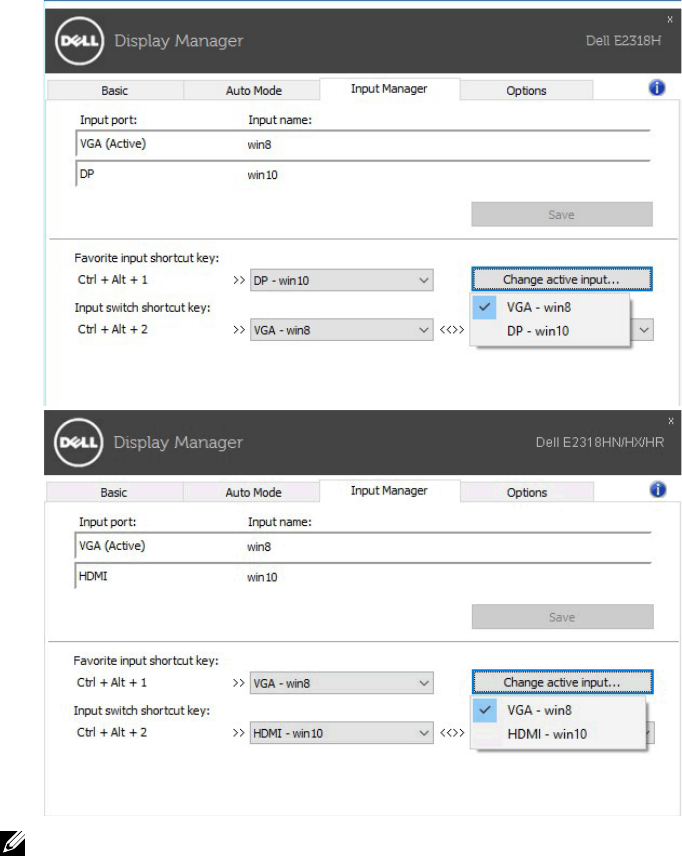Click the info icon in the E2318H window
Viewport: 682px width, 856px height.
tap(657, 88)
